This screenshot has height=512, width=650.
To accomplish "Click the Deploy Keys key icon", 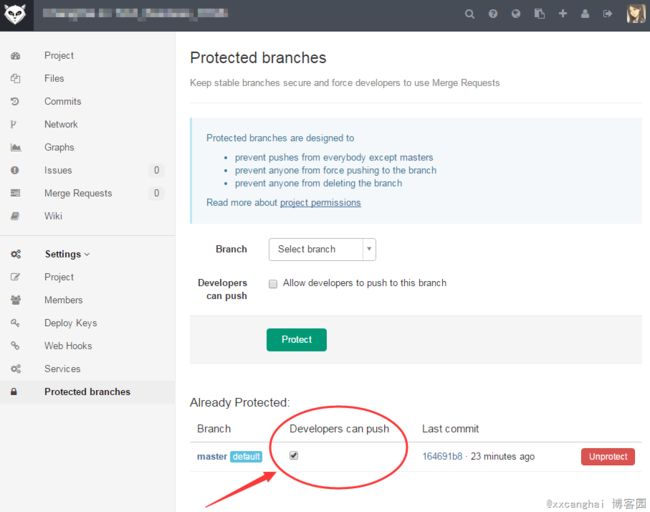I will click(x=15, y=323).
